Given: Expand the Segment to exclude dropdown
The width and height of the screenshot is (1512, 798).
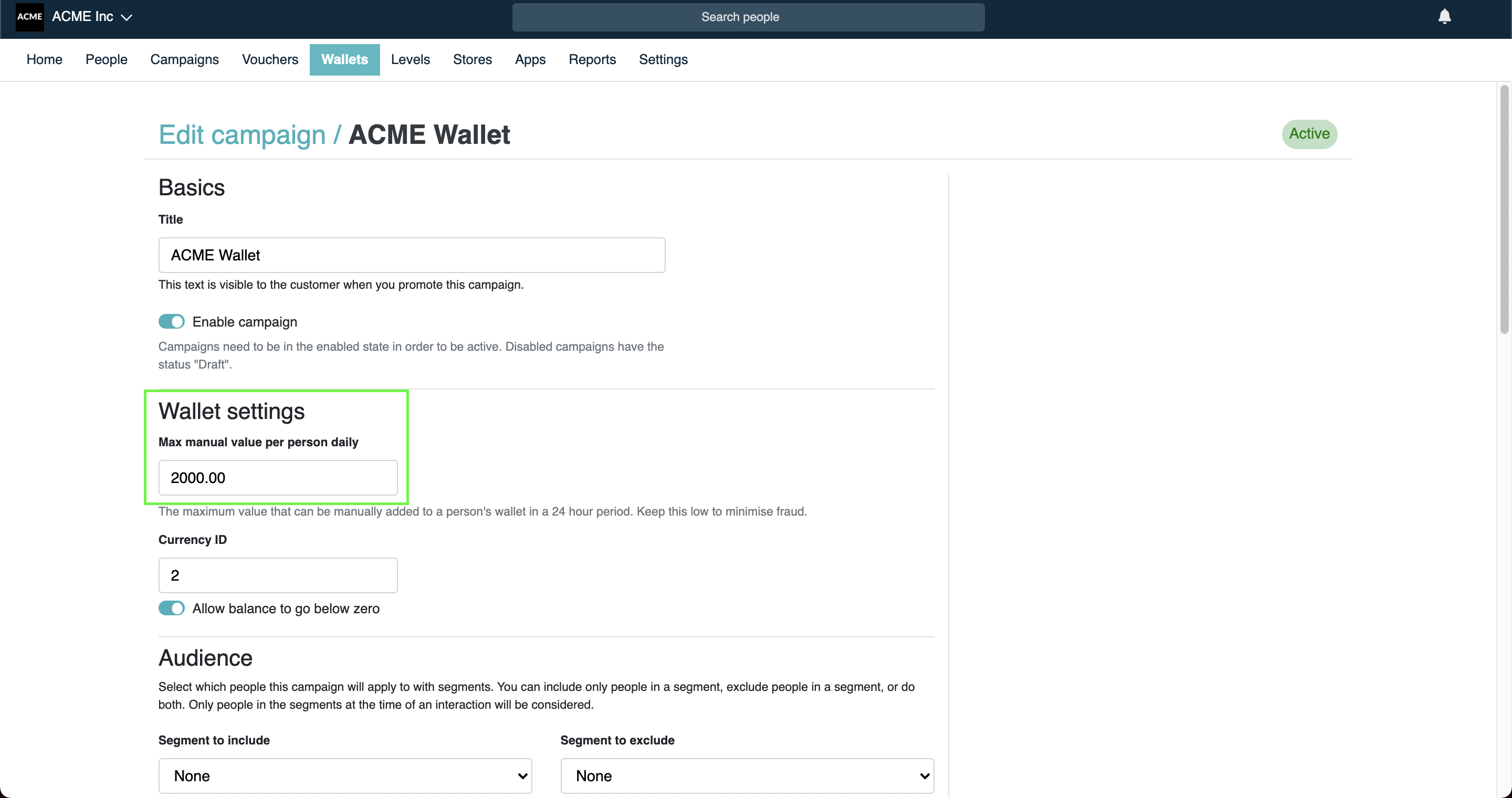Looking at the screenshot, I should click(748, 775).
